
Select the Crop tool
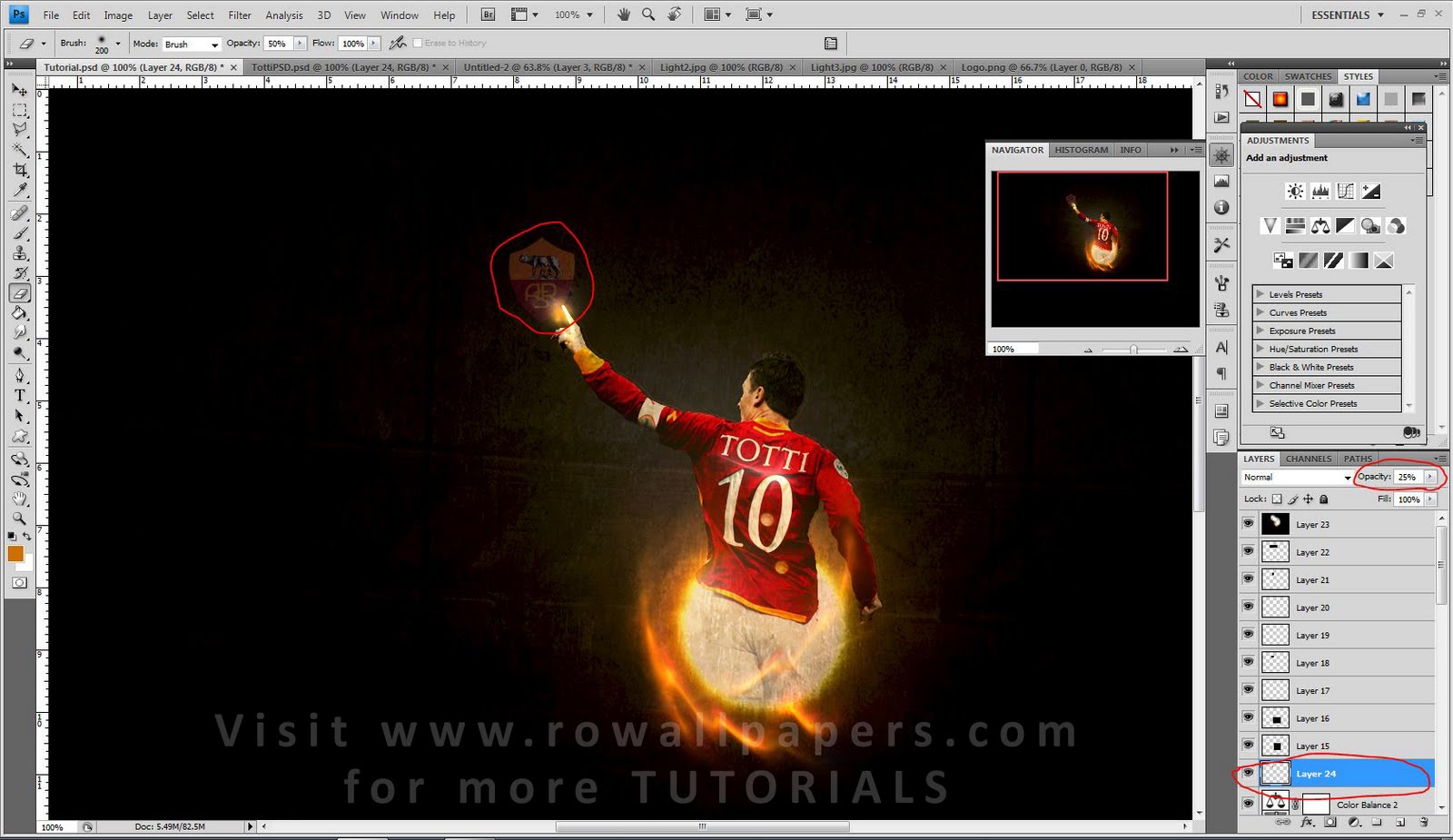(x=19, y=170)
